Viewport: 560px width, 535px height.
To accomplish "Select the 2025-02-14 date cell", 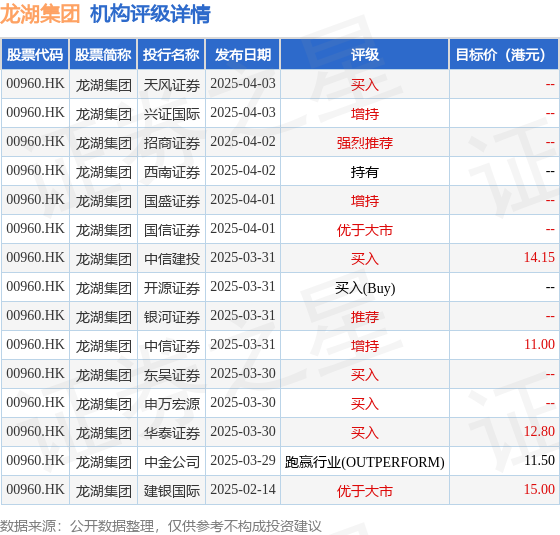I will coord(243,490).
